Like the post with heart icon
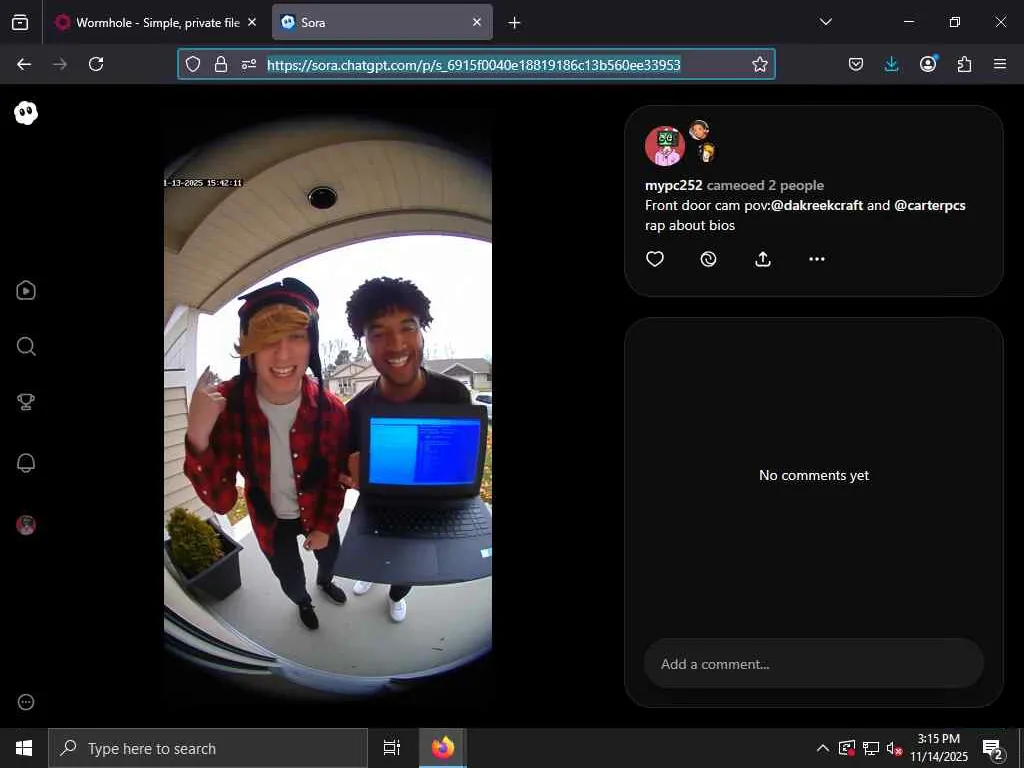 tap(655, 259)
